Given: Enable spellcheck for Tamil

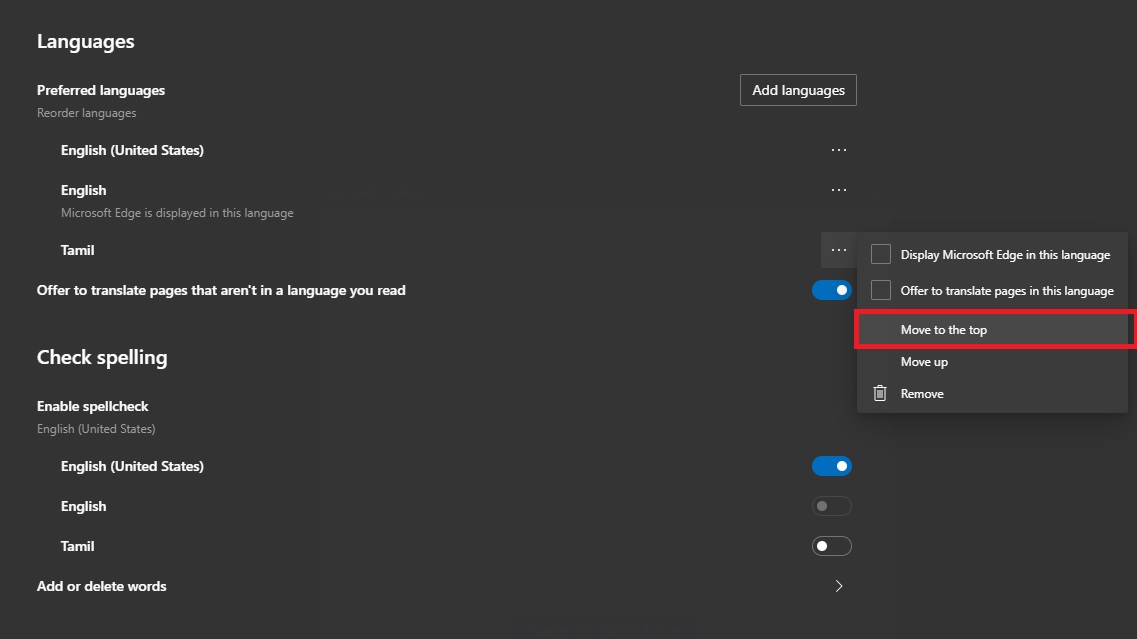Looking at the screenshot, I should (831, 546).
